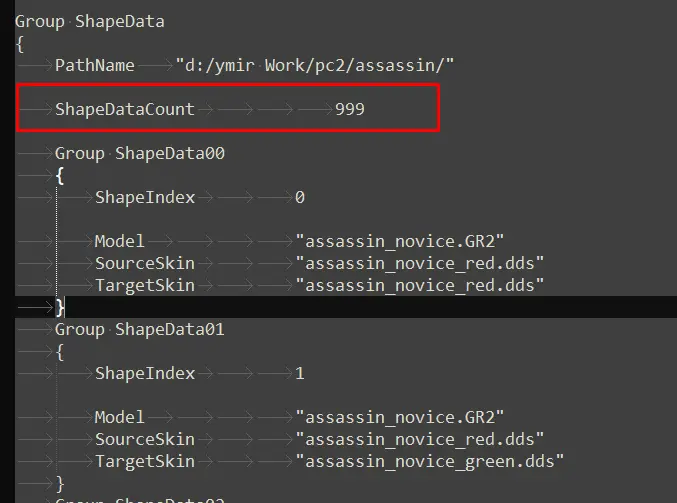The image size is (677, 503).
Task: Click the top "Group ShapeData" header line
Action: (90, 21)
